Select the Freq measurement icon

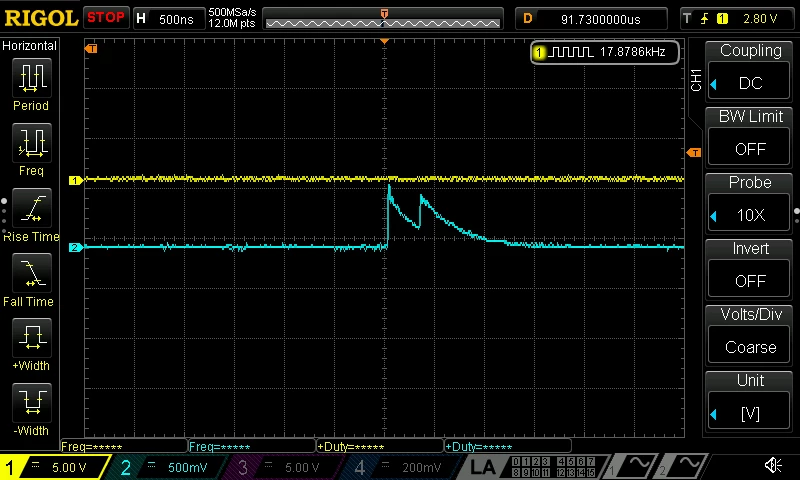click(x=32, y=142)
